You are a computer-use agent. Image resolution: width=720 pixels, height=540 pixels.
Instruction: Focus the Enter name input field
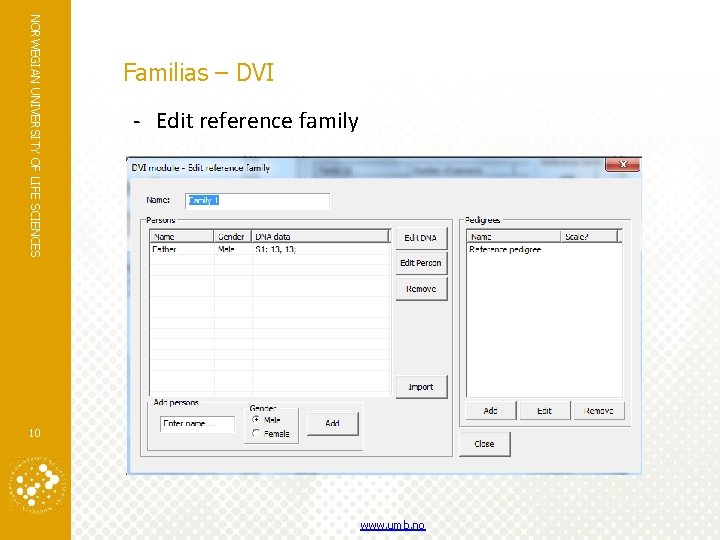[x=197, y=423]
